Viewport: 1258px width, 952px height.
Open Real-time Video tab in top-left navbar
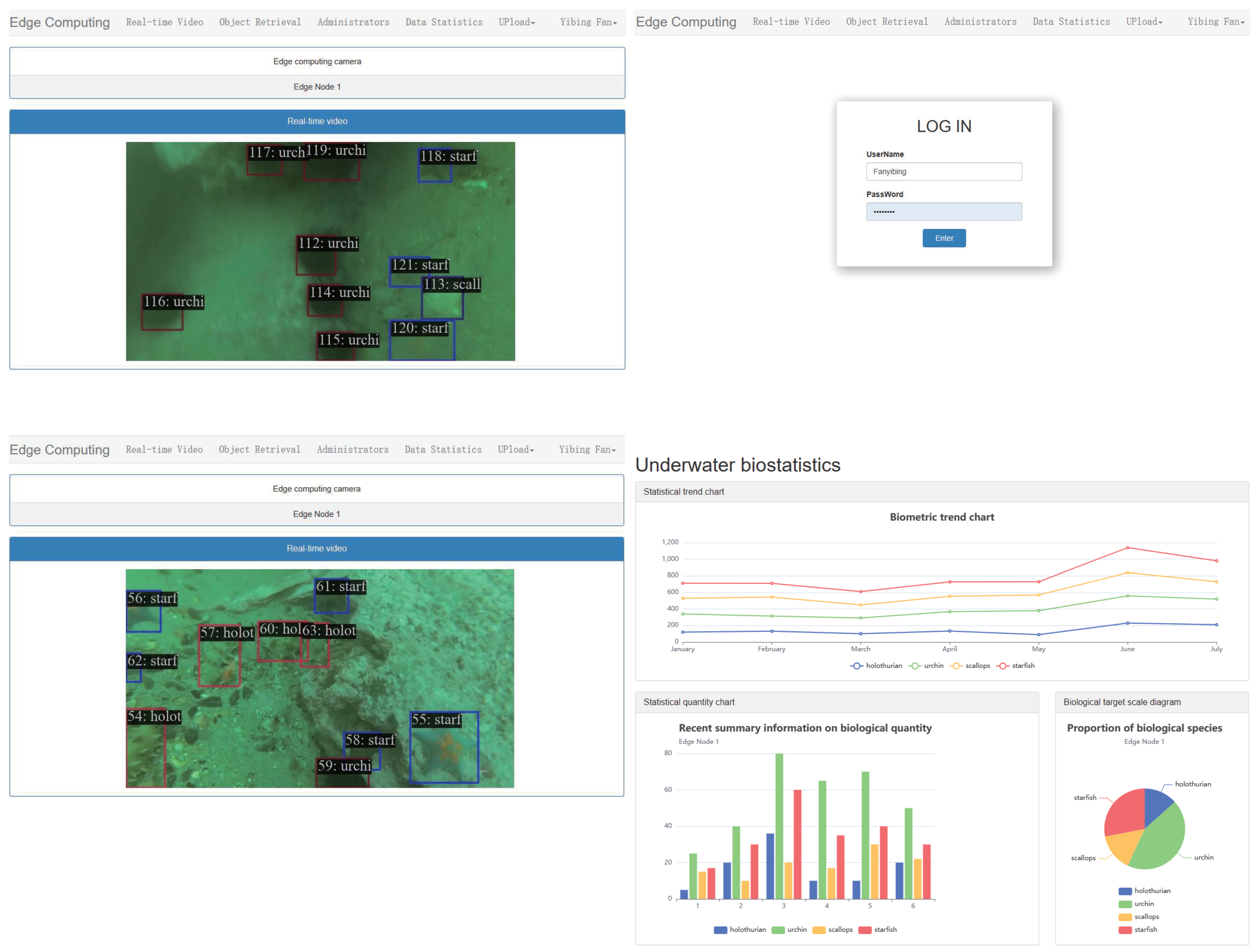[164, 22]
